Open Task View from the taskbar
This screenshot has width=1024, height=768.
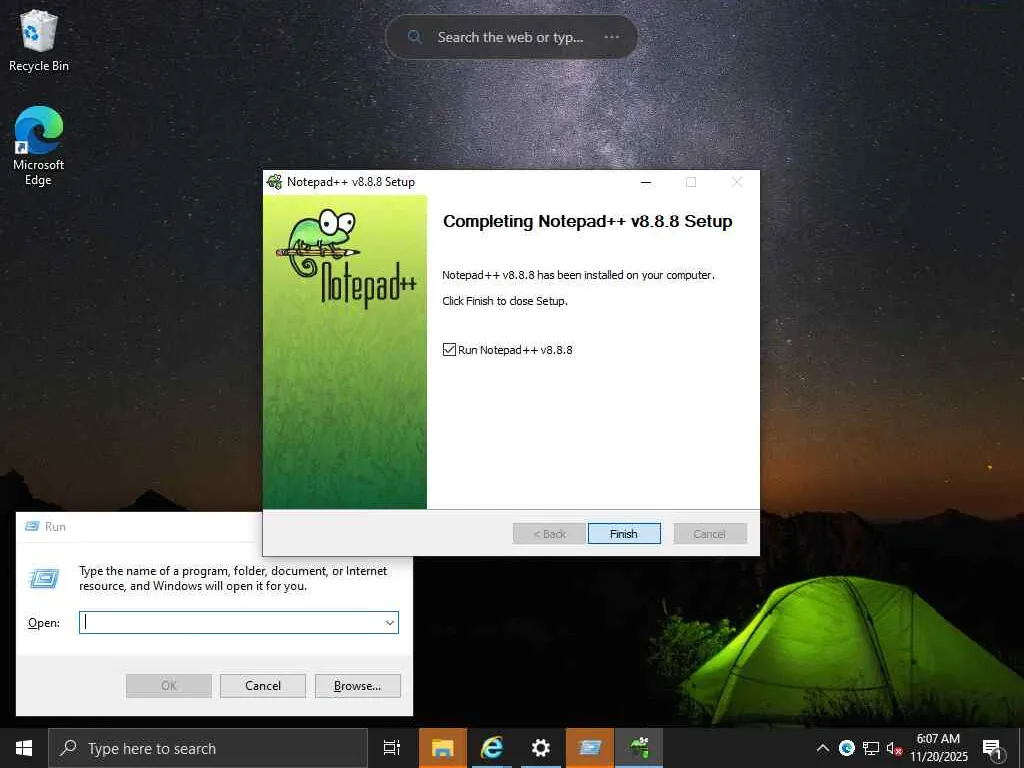(x=392, y=748)
